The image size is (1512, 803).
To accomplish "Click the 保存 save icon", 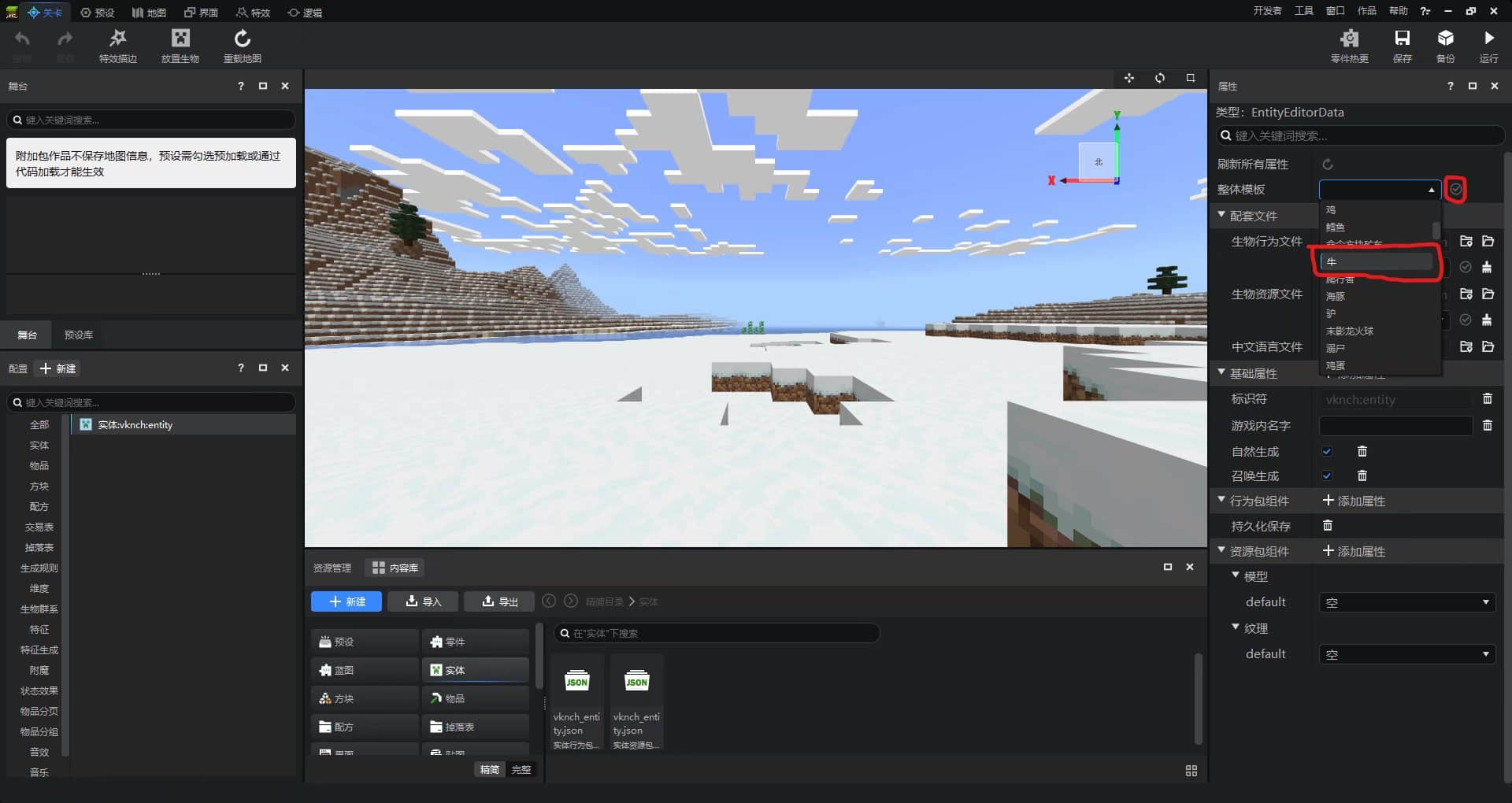I will point(1402,39).
